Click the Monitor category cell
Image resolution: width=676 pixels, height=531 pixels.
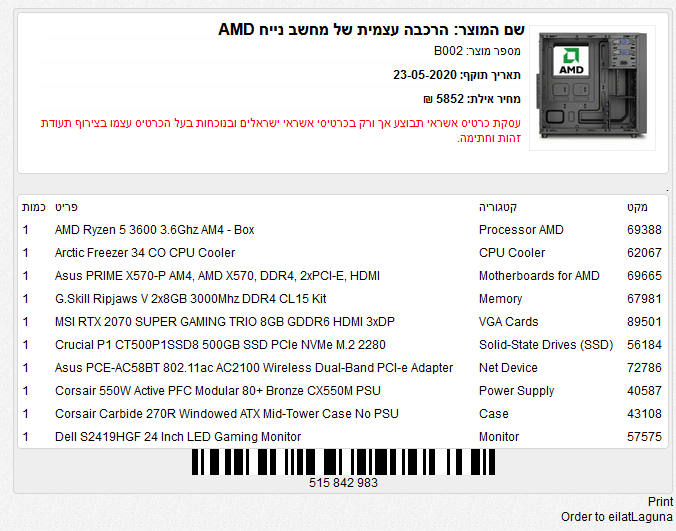point(499,437)
